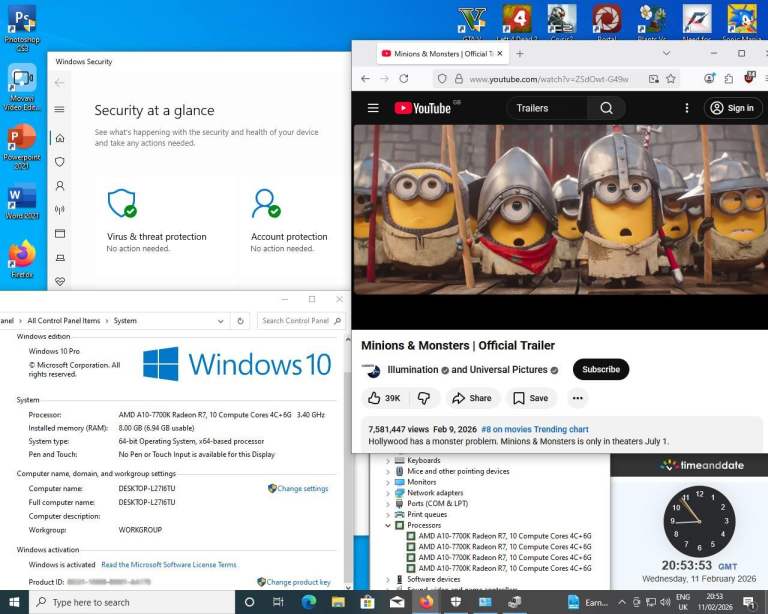Dislike the video with thumbs-down icon
Viewport: 768px width, 614px height.
(423, 398)
